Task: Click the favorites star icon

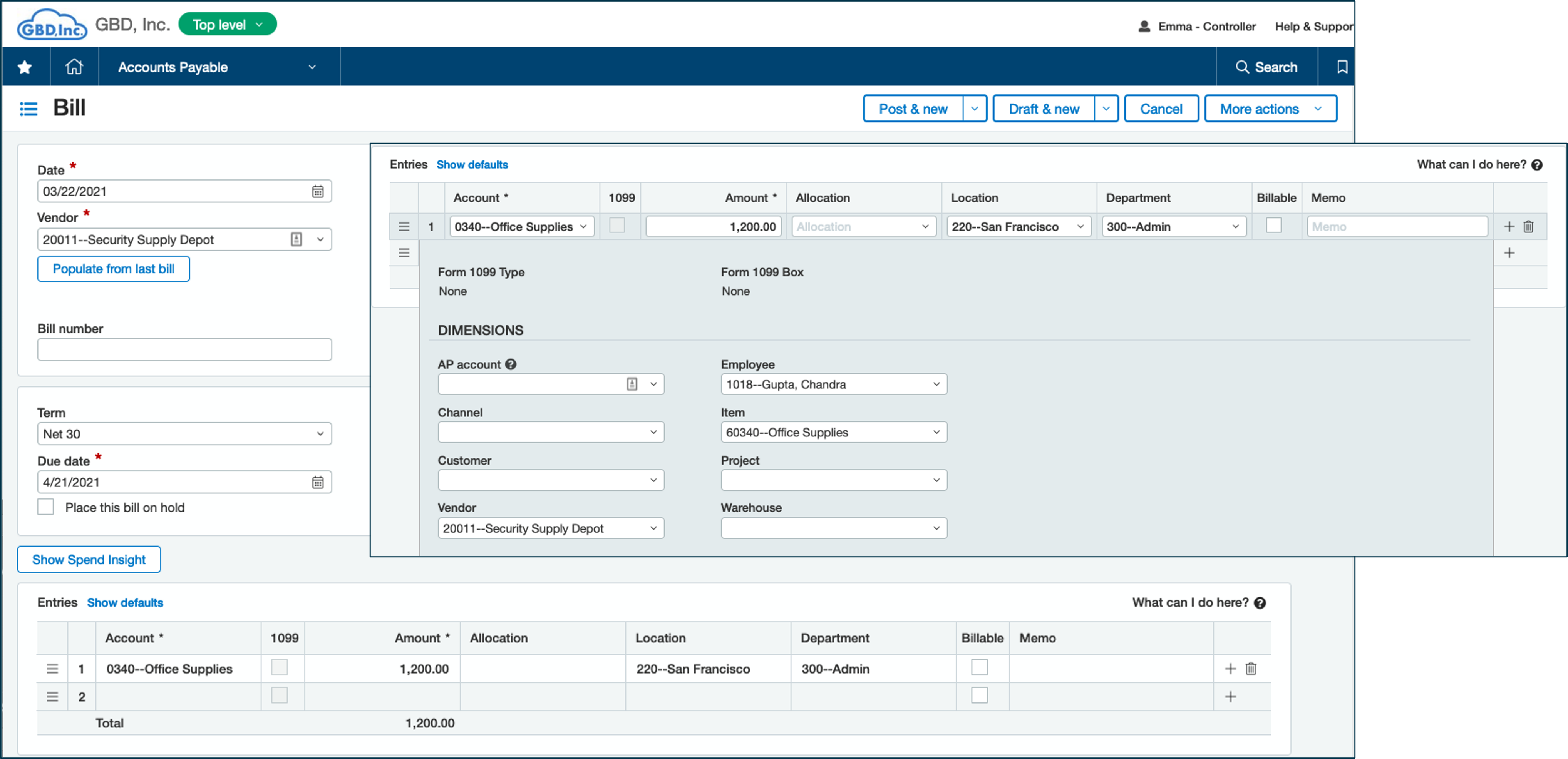Action: pos(25,67)
